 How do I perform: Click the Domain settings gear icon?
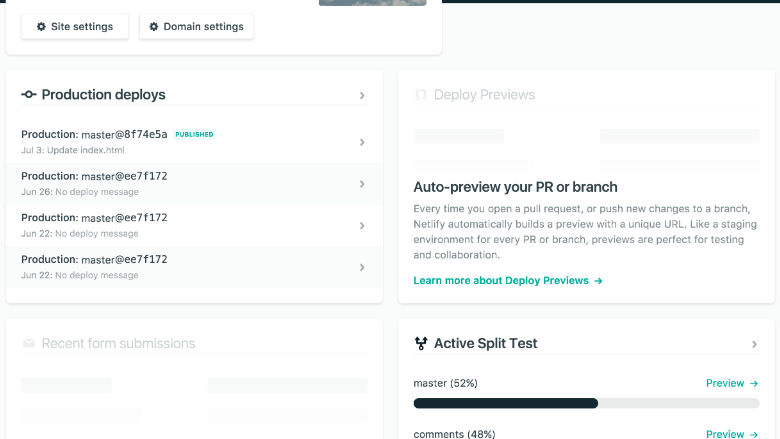[x=154, y=27]
